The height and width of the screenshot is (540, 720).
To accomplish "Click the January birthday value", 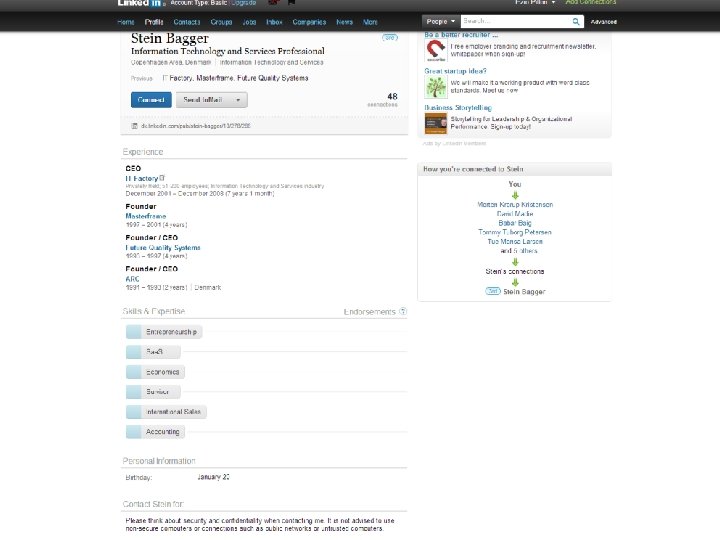I will pos(213,477).
